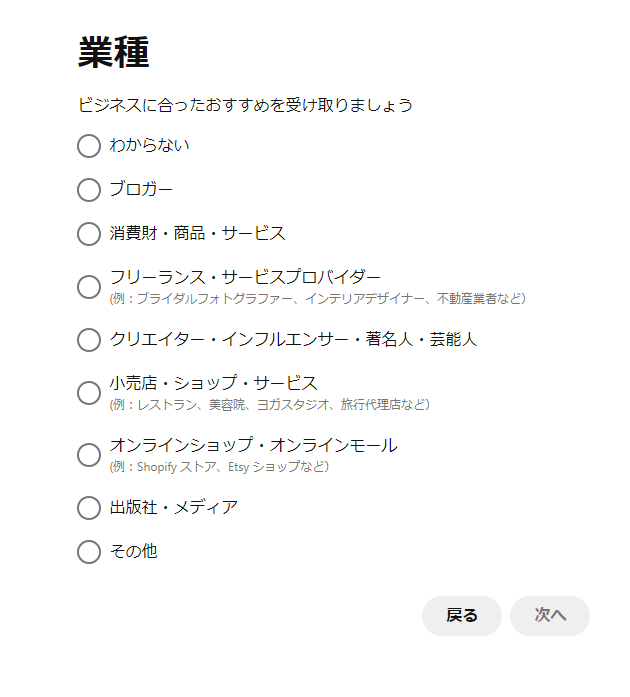The image size is (630, 697).
Task: Click the 消費財・商品・サービス label text
Action: (197, 234)
